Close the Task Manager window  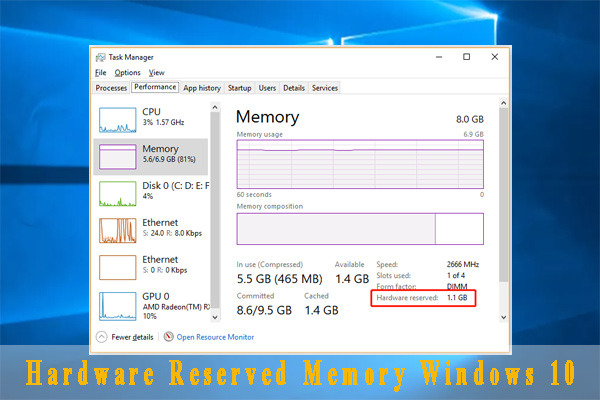coord(495,57)
